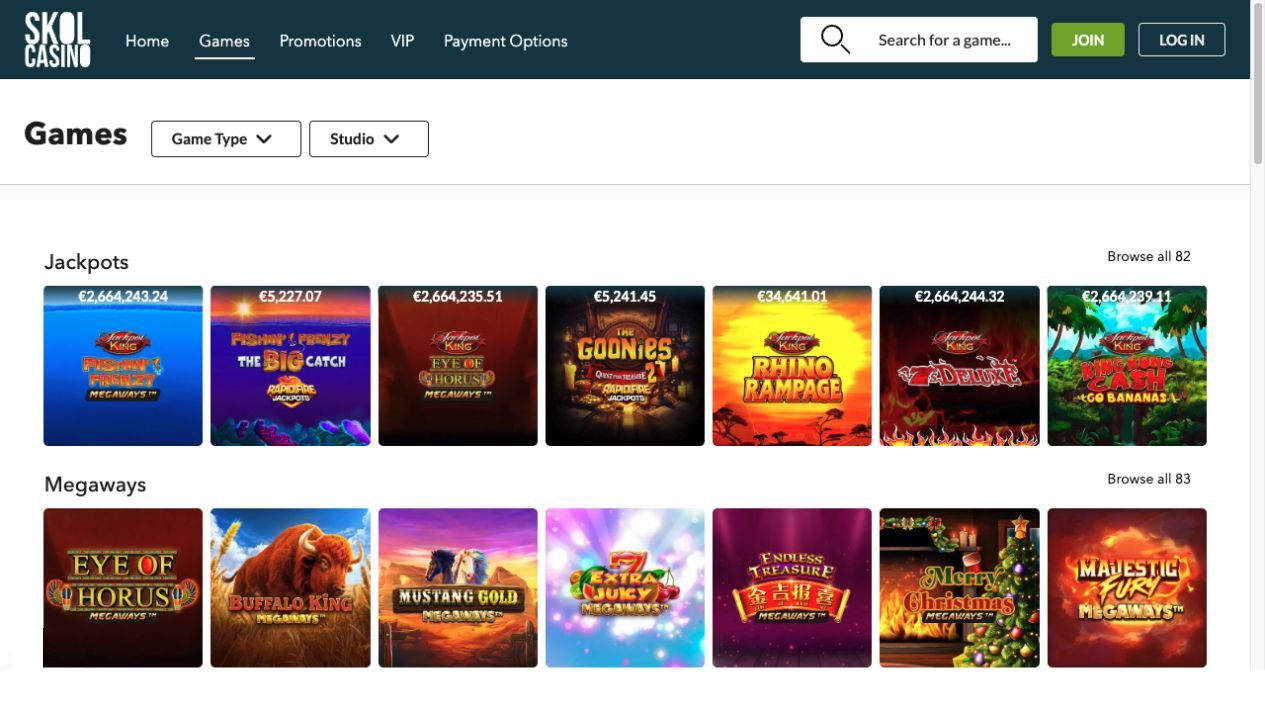Viewport: 1265px width, 712px height.
Task: Click the LOG IN button
Action: [x=1182, y=40]
